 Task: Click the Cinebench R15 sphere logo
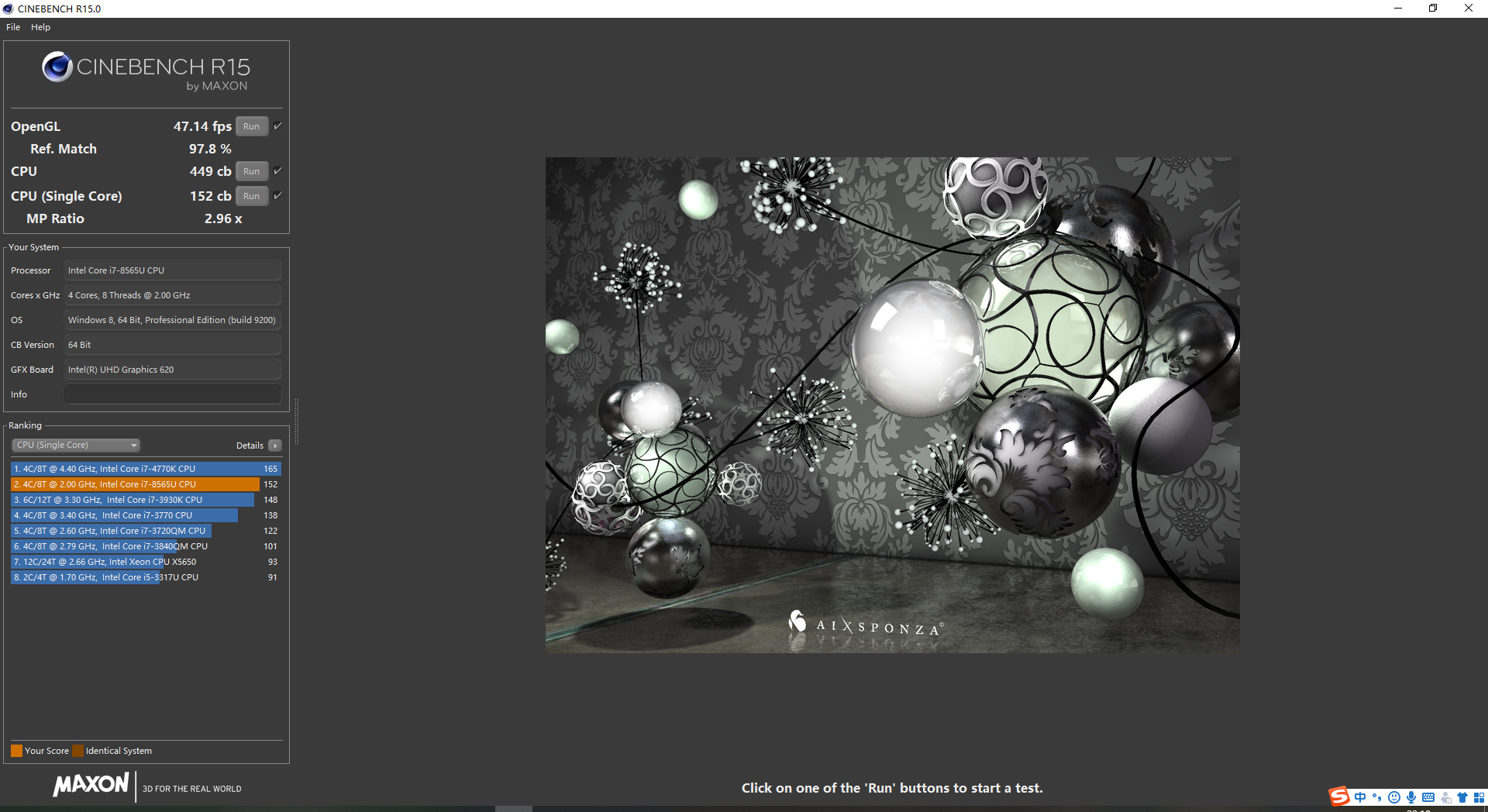[x=57, y=67]
